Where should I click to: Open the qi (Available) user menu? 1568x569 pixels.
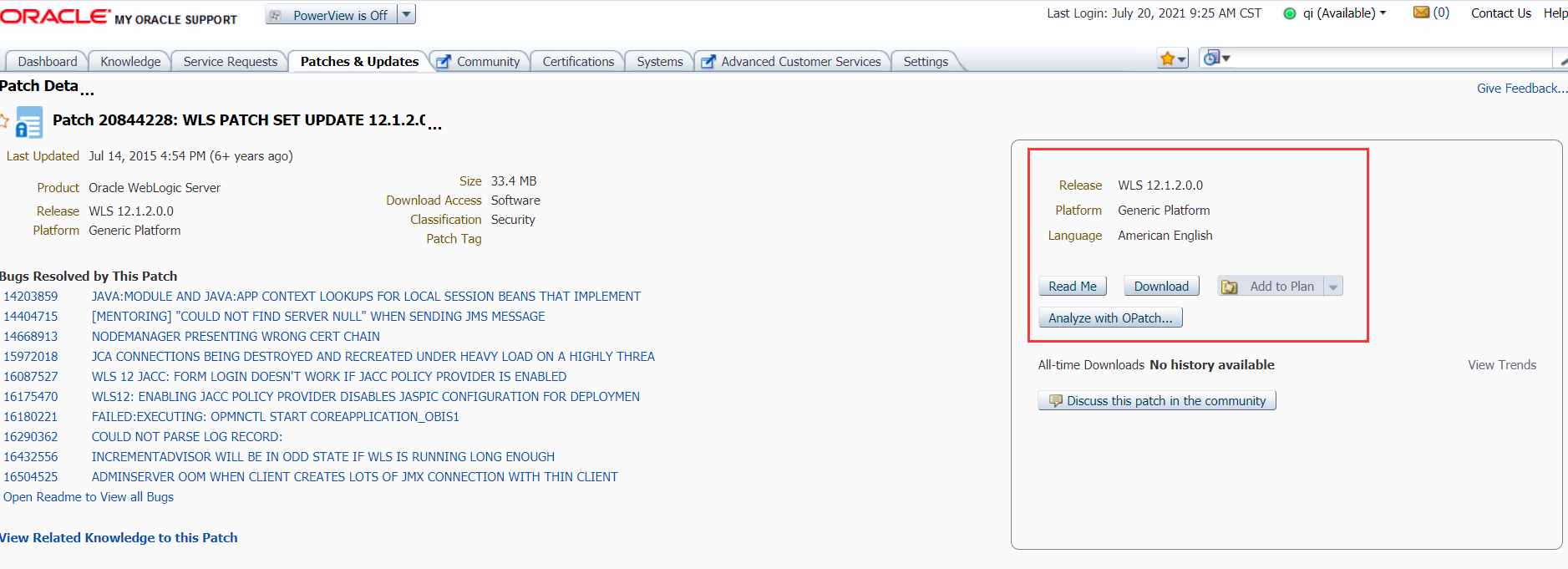pos(1344,13)
